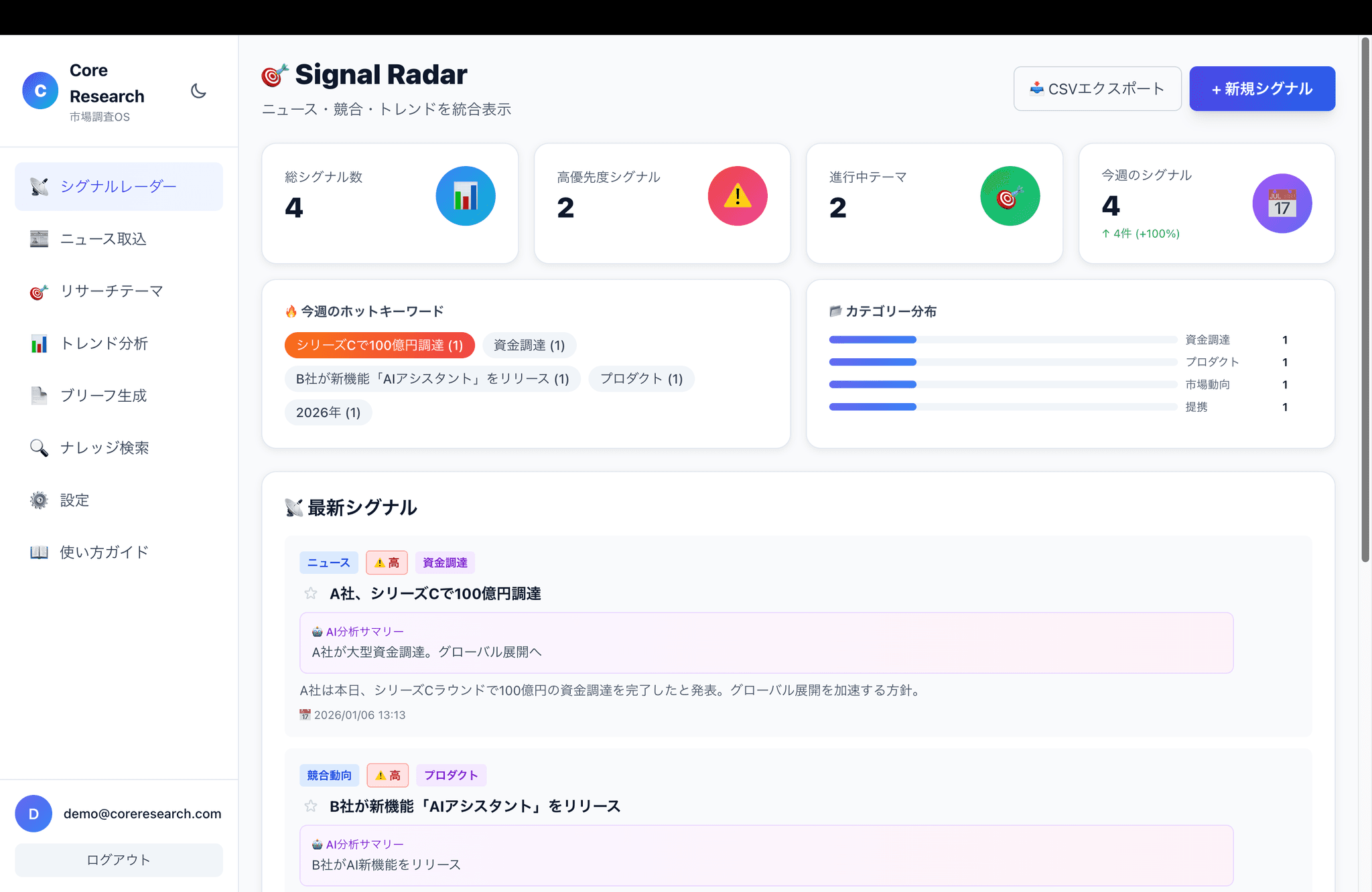Select the 資金調達 keyword filter chip
Viewport: 1372px width, 892px height.
[x=529, y=345]
